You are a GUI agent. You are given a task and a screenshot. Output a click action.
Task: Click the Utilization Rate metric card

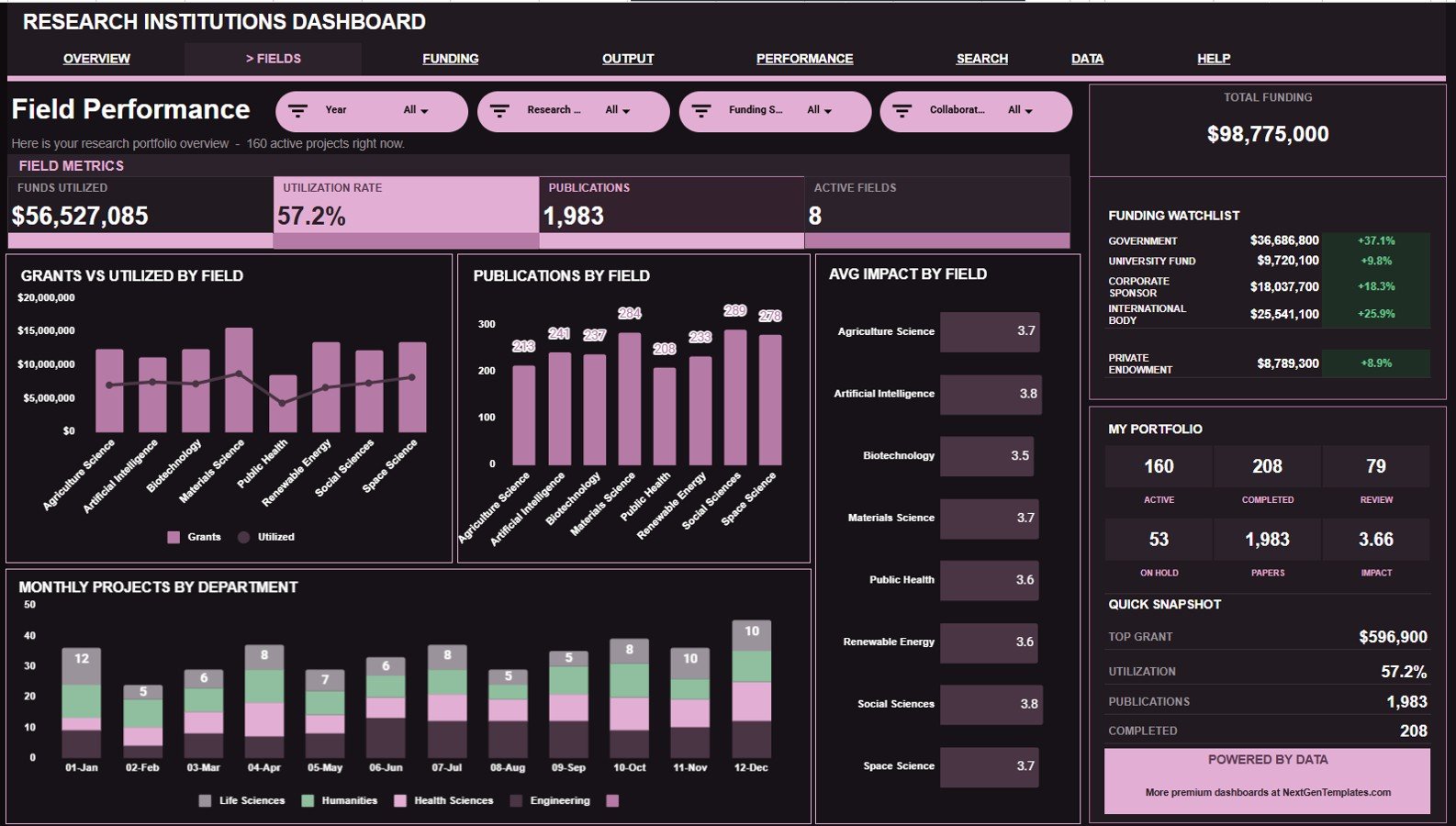pos(406,212)
